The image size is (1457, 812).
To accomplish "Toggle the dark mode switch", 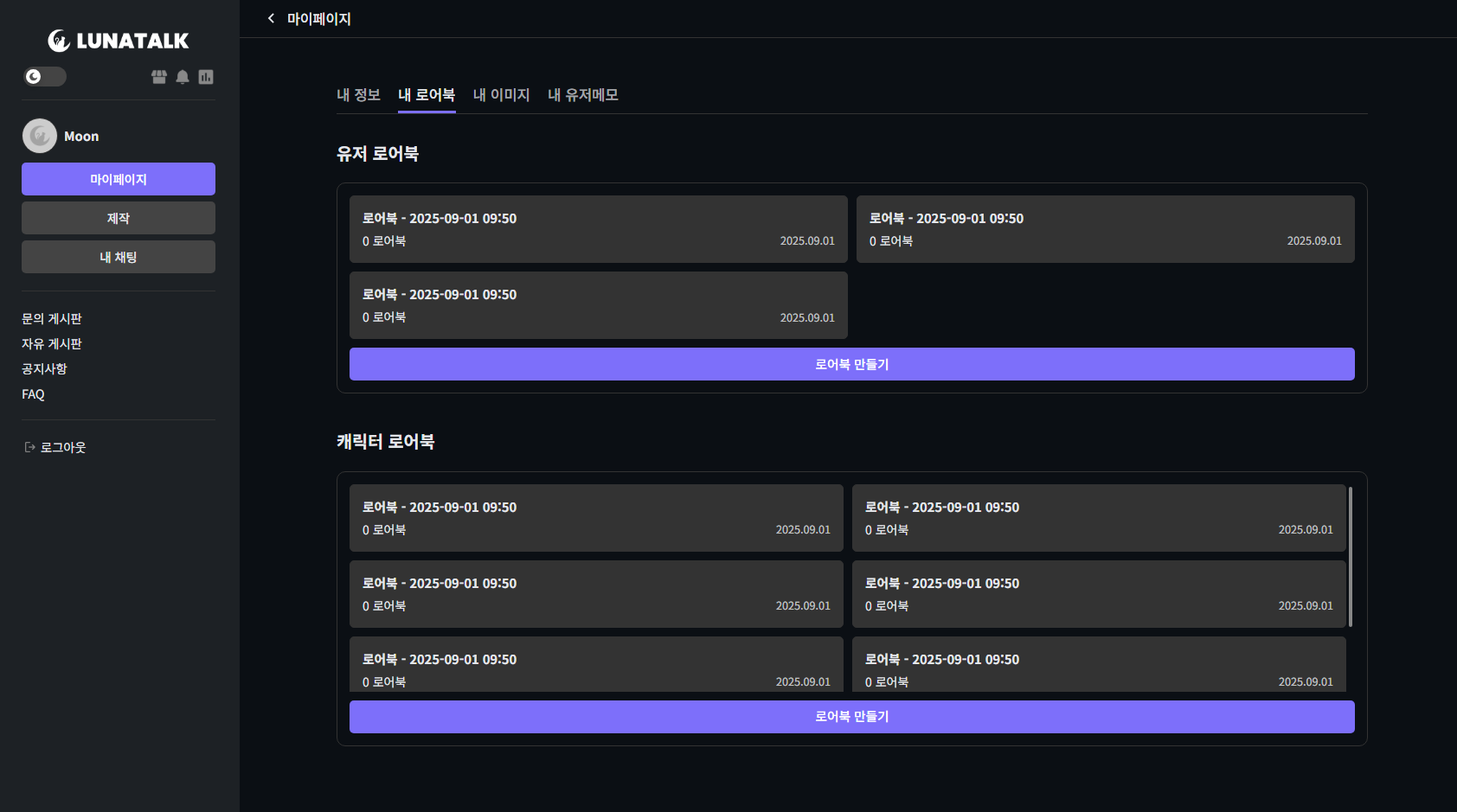I will [45, 77].
